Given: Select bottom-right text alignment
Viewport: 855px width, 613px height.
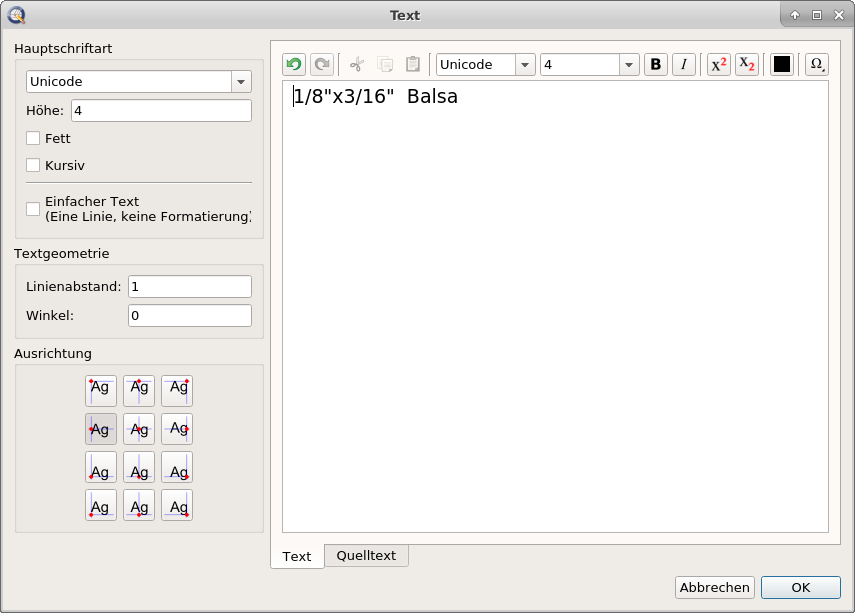Looking at the screenshot, I should tap(177, 505).
